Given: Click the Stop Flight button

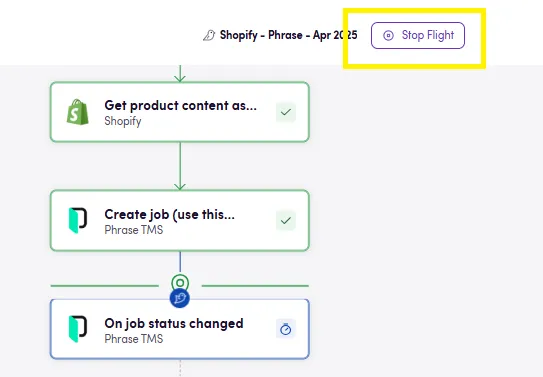Looking at the screenshot, I should click(x=418, y=35).
